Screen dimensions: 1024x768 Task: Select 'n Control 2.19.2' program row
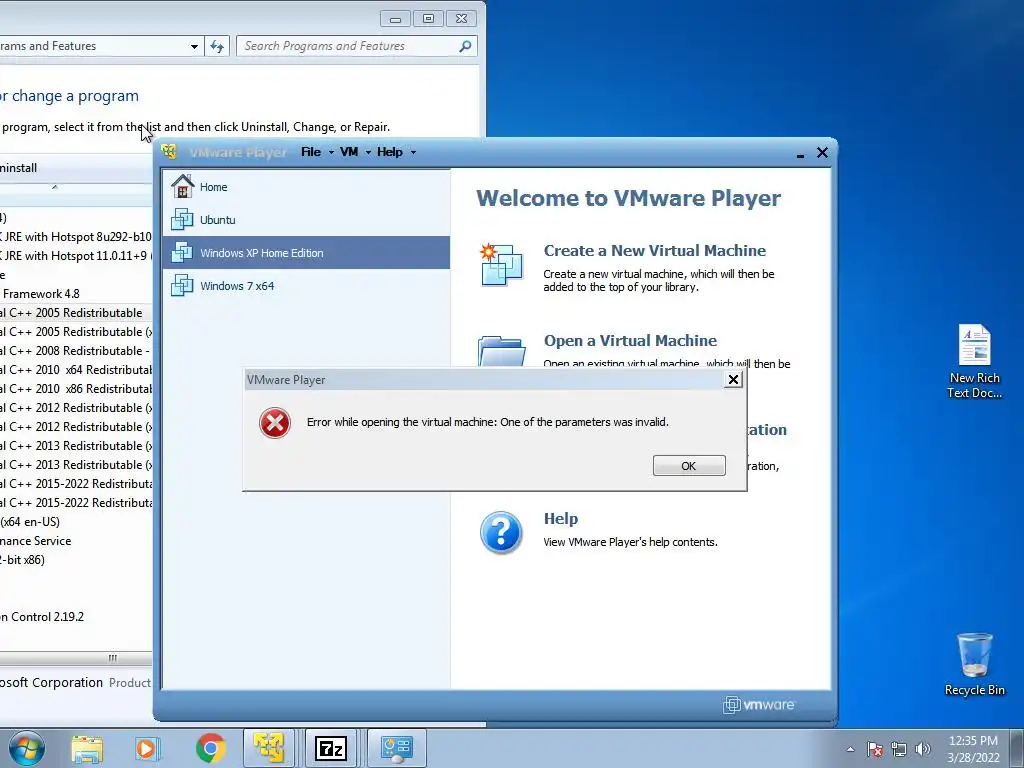pyautogui.click(x=76, y=616)
